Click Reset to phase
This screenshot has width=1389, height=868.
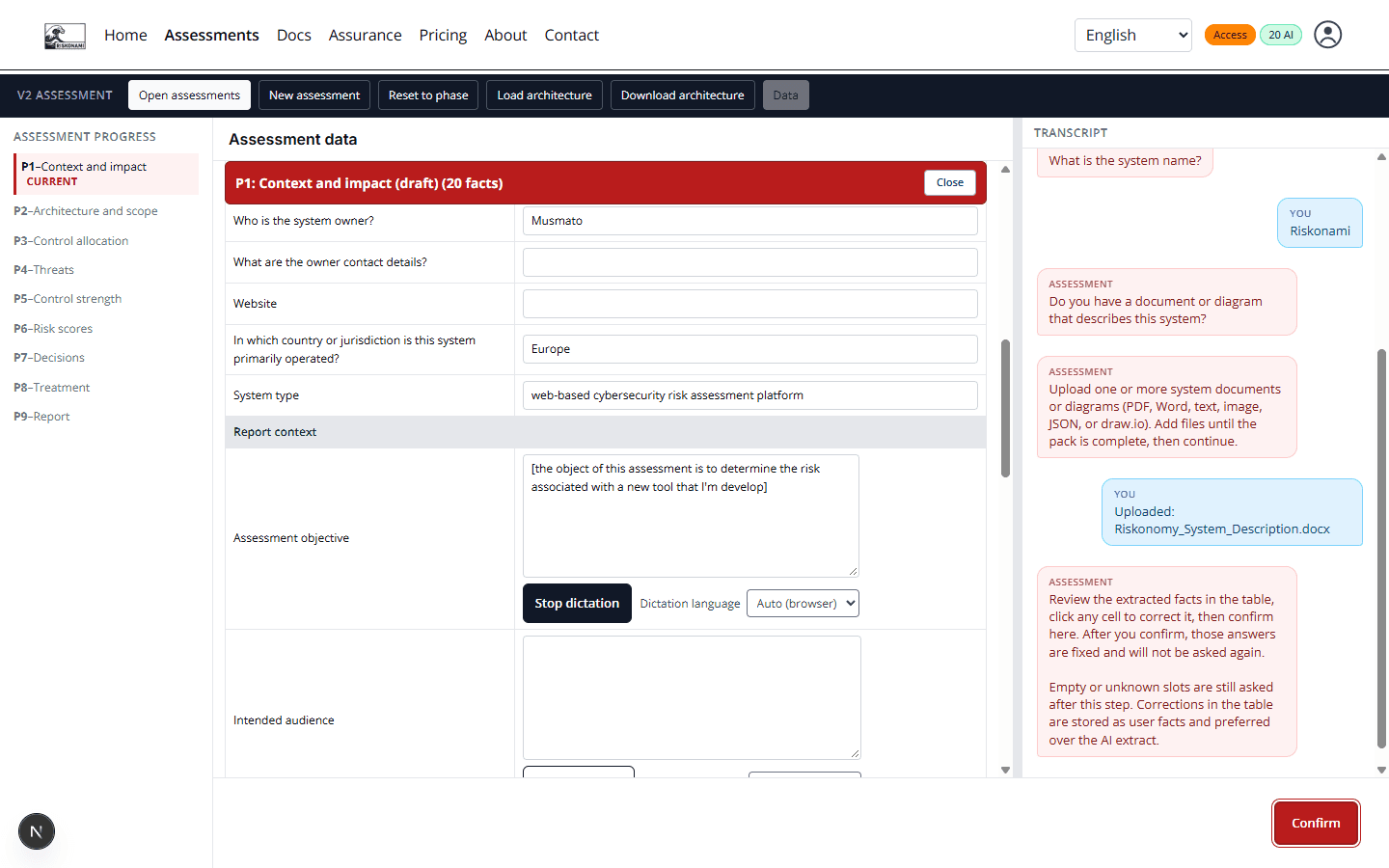point(428,95)
